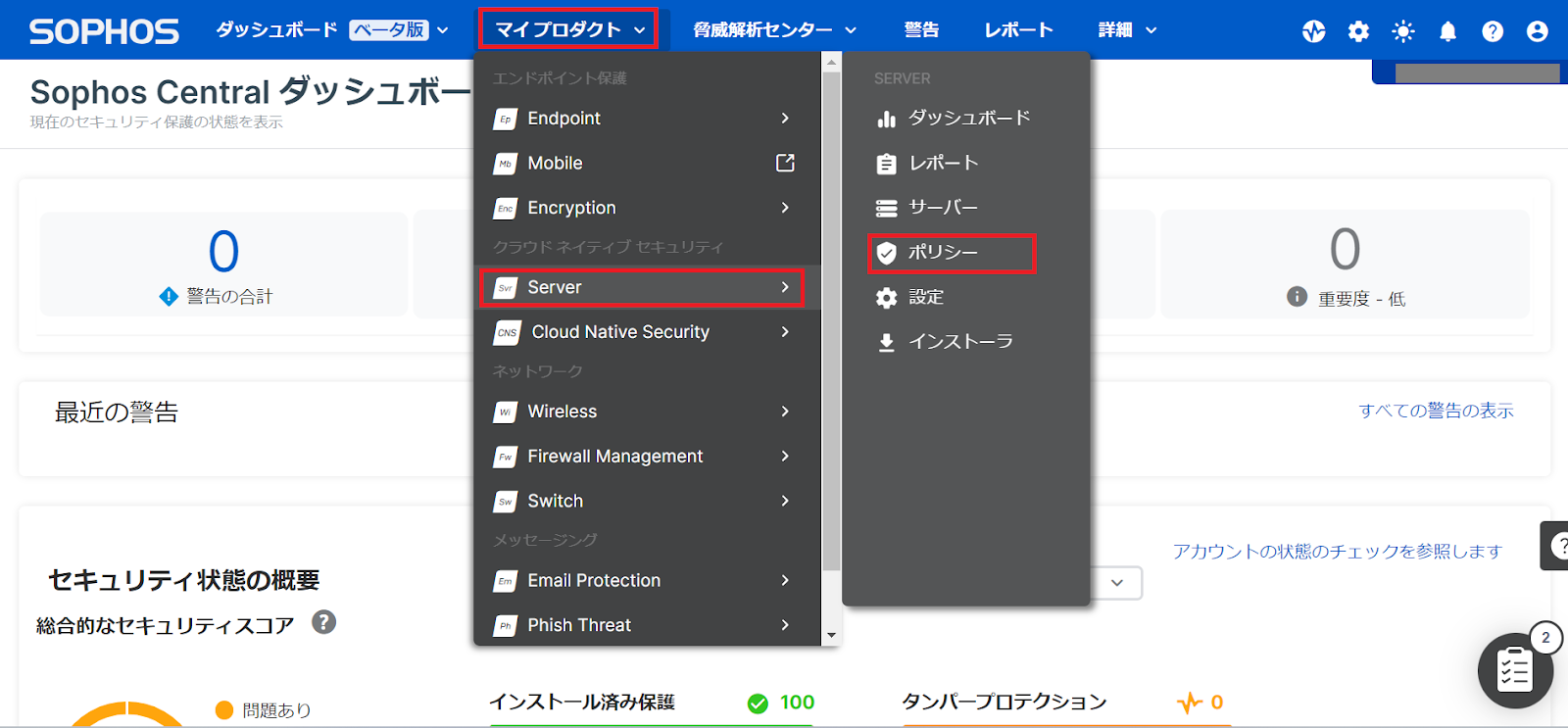Expand the Switch submenu arrow
1568x728 pixels.
(785, 501)
